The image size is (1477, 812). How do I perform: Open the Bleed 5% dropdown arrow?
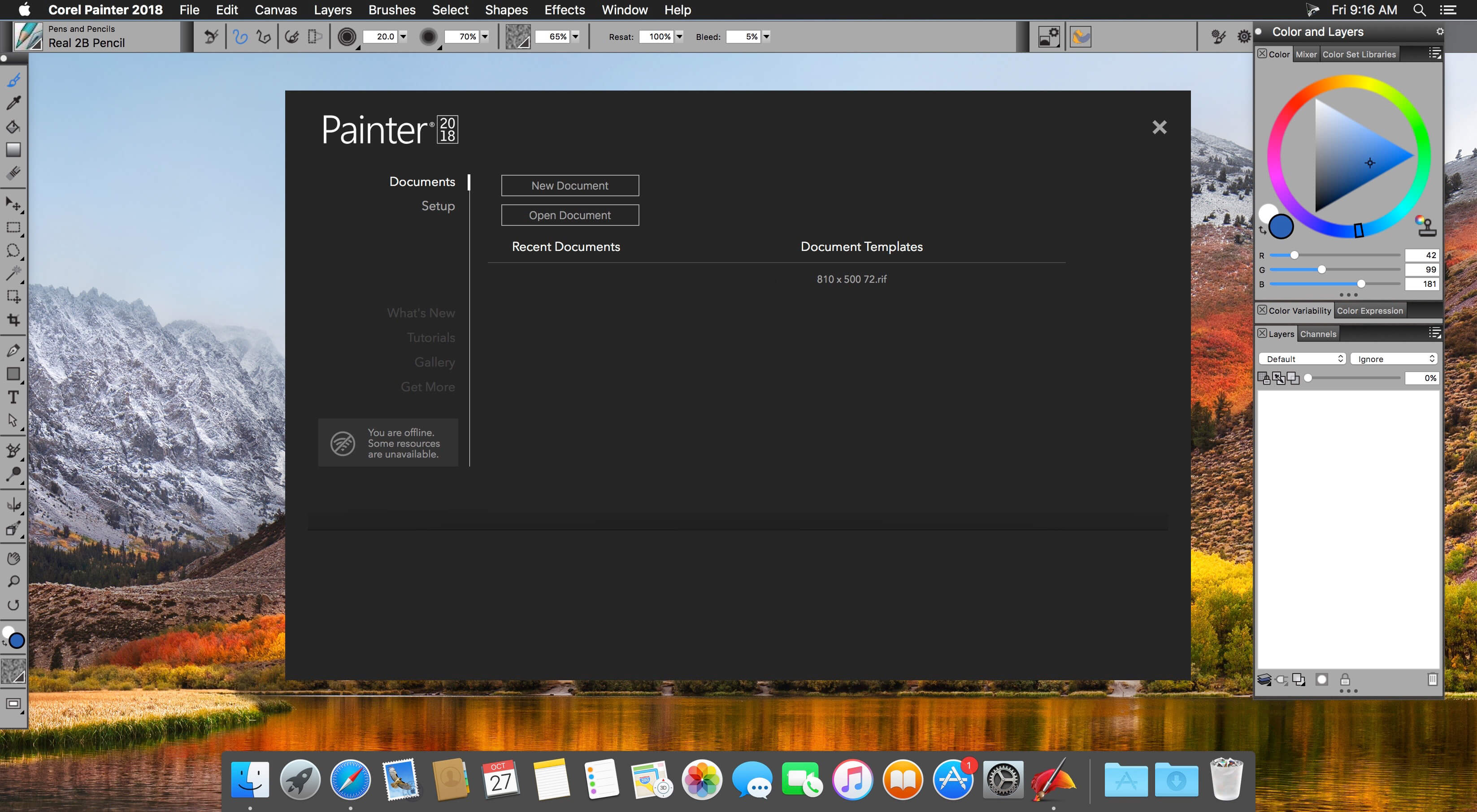pos(766,37)
